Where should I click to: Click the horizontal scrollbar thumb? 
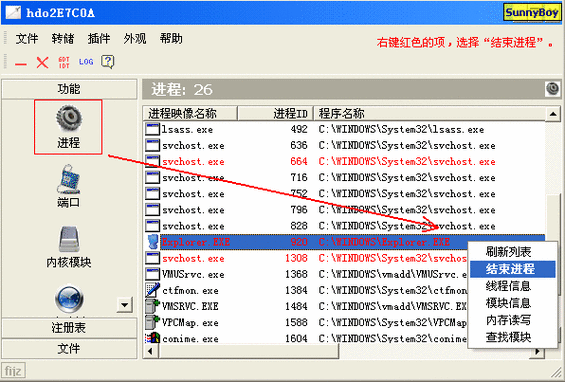(x=249, y=351)
